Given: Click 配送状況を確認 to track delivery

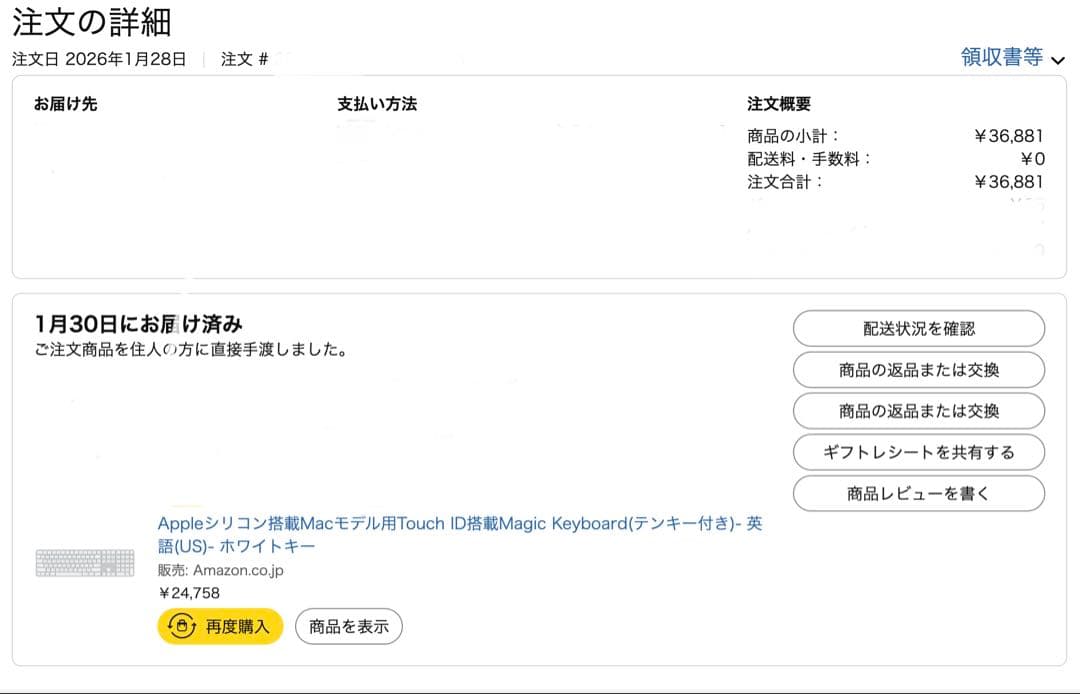Looking at the screenshot, I should click(918, 328).
